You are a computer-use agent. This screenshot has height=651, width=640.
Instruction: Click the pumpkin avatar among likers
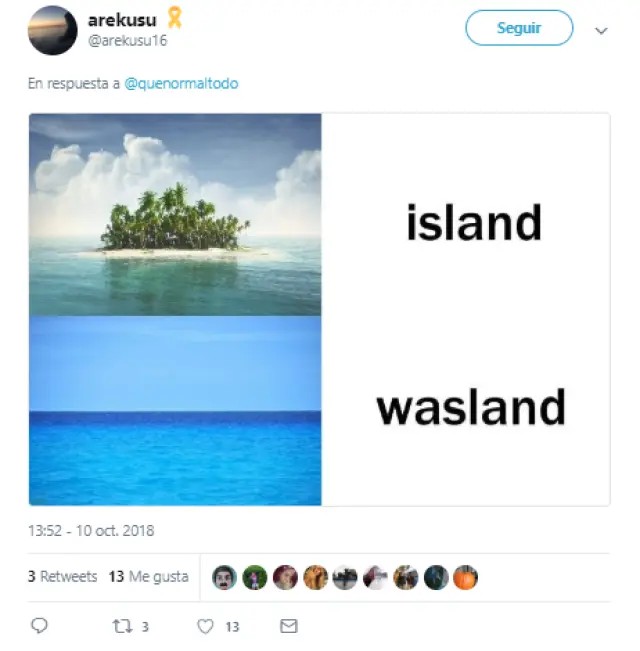tap(466, 577)
